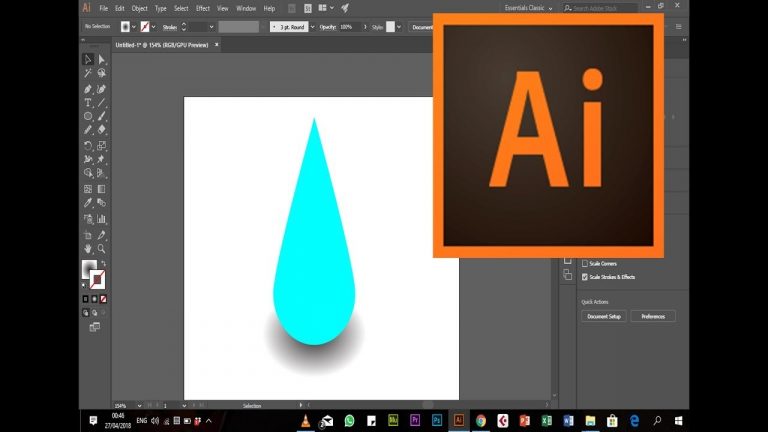Open the 3 pt. Round brush dropdown
768x432 pixels.
point(312,27)
